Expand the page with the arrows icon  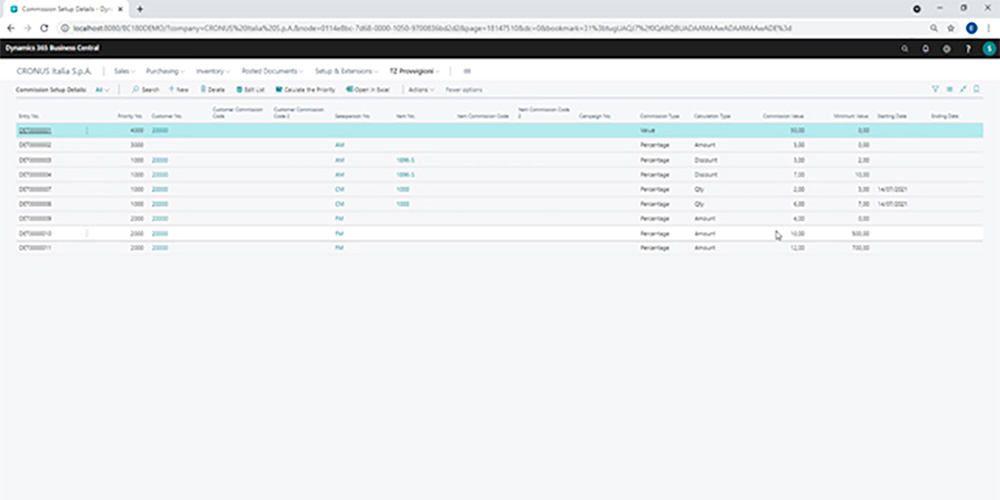pos(963,89)
